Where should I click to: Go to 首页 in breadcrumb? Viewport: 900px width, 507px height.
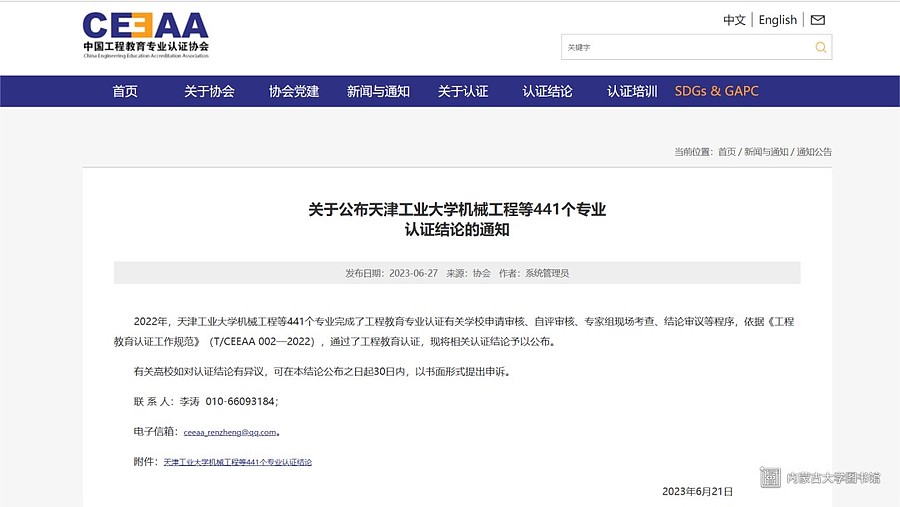[x=727, y=152]
